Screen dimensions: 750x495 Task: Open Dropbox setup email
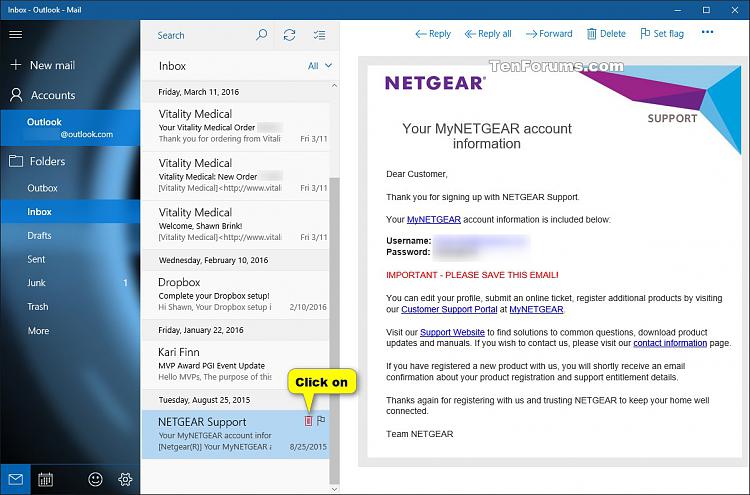[235, 295]
